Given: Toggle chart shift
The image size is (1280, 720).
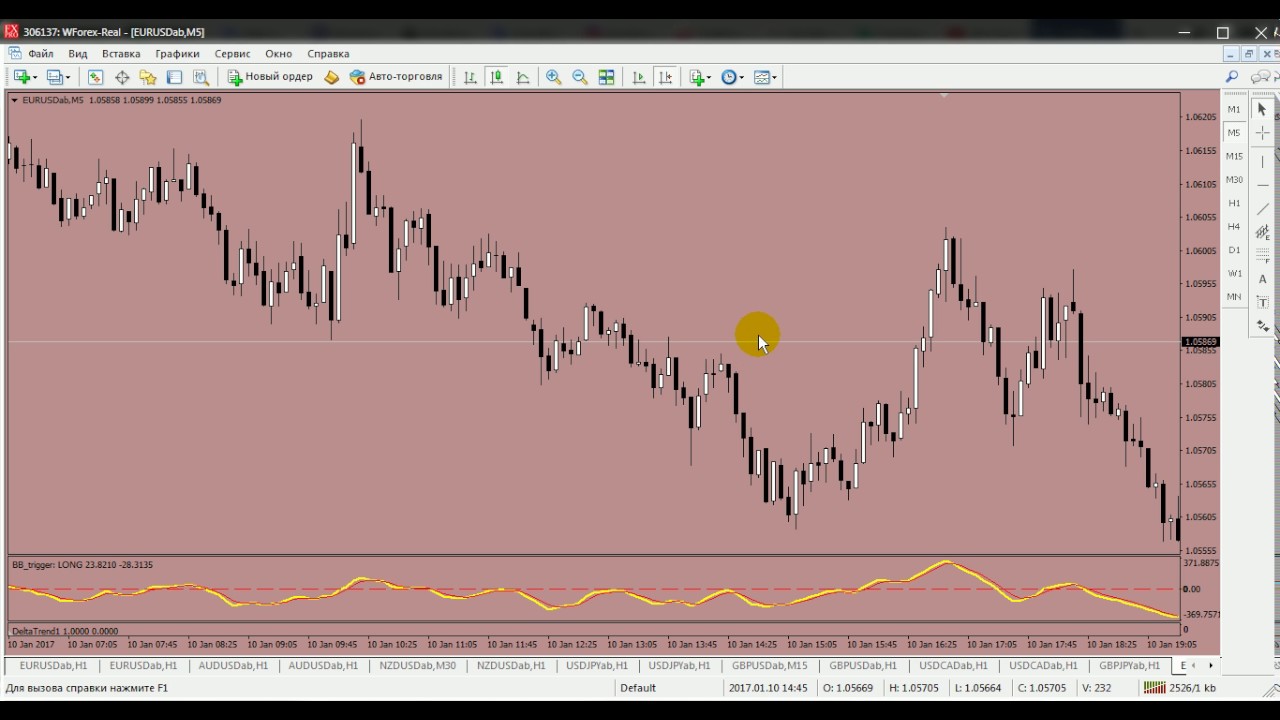Looking at the screenshot, I should (x=666, y=77).
